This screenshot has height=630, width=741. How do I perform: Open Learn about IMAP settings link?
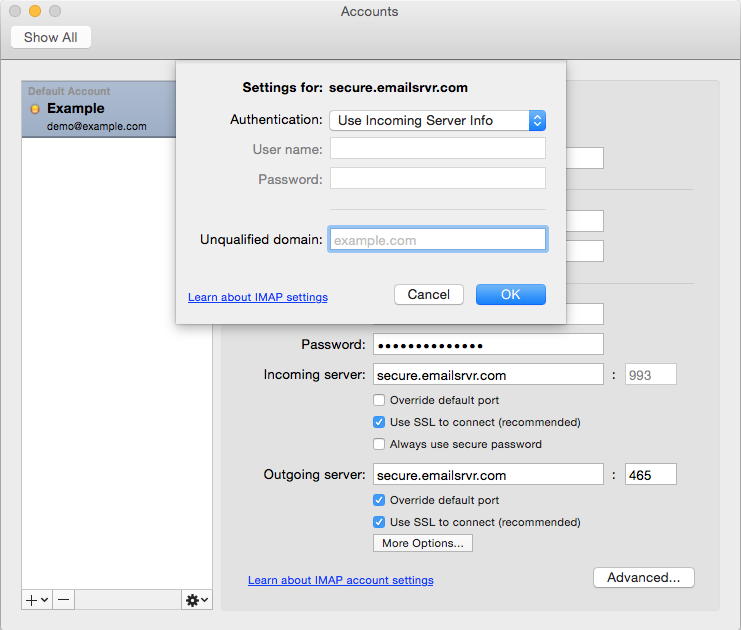tap(258, 297)
